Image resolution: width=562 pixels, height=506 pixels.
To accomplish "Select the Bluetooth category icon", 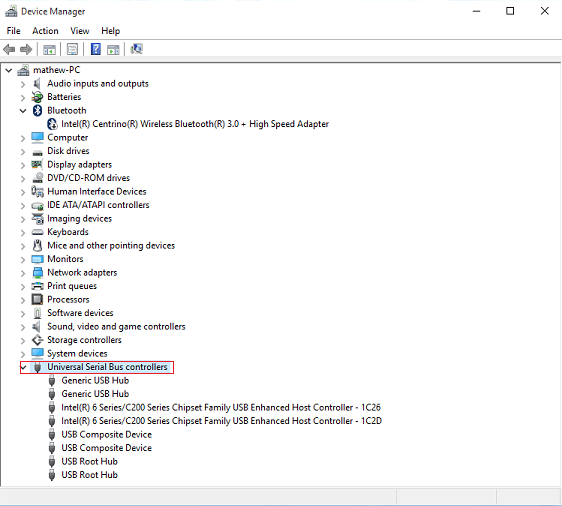I will coord(37,110).
